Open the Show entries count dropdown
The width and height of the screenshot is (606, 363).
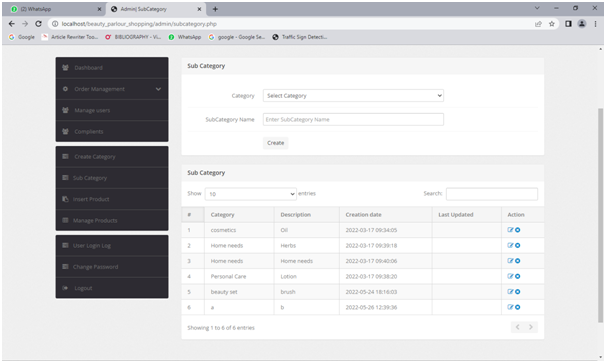(x=250, y=194)
